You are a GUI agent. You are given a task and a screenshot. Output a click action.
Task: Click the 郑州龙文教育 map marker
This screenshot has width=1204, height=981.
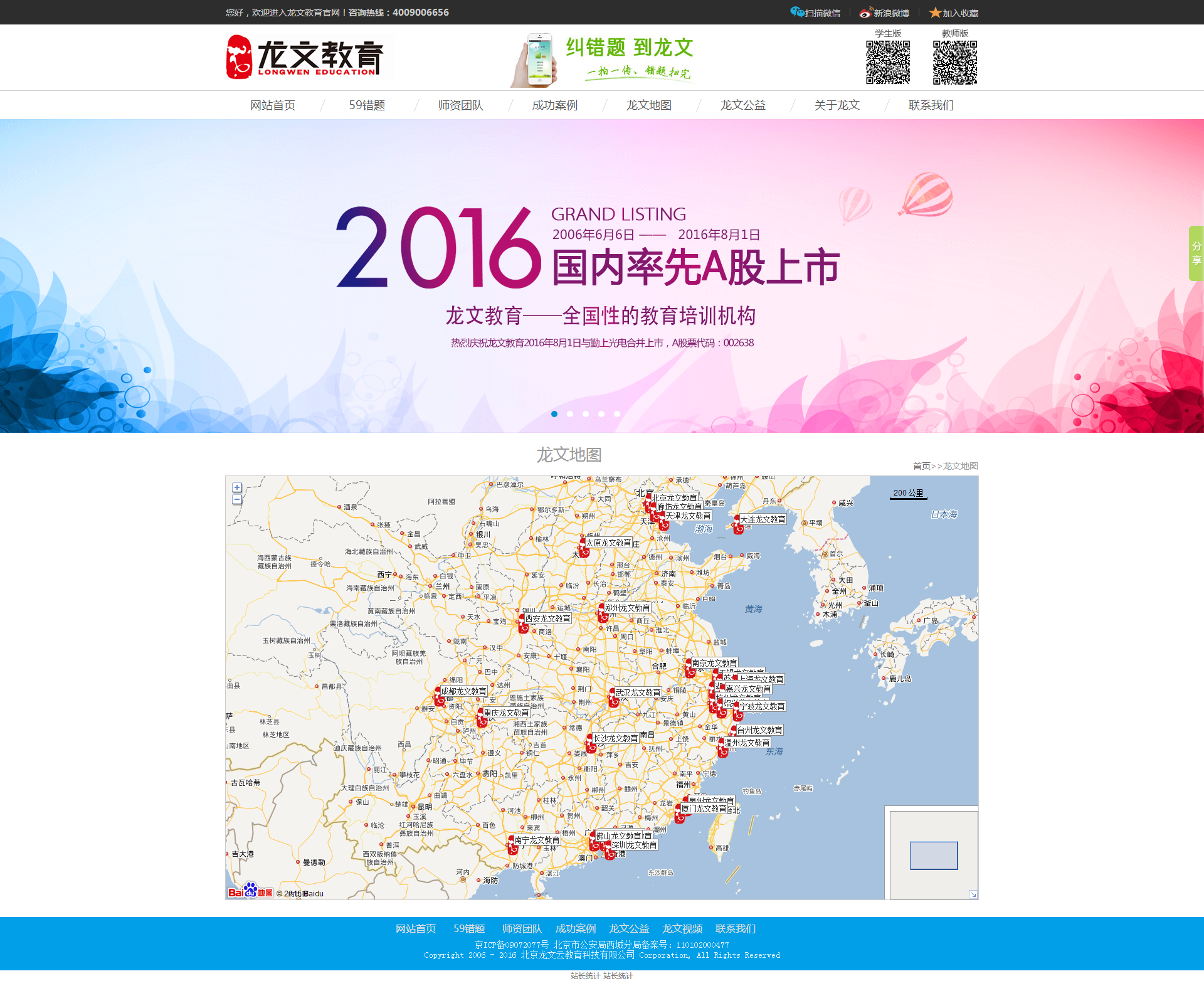click(603, 614)
